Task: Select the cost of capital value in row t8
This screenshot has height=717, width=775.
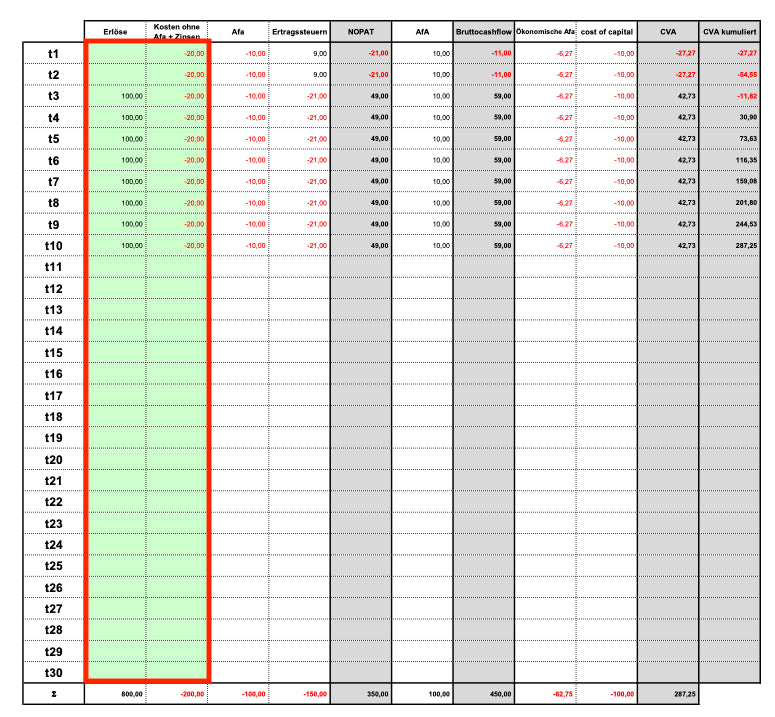Action: pos(624,203)
